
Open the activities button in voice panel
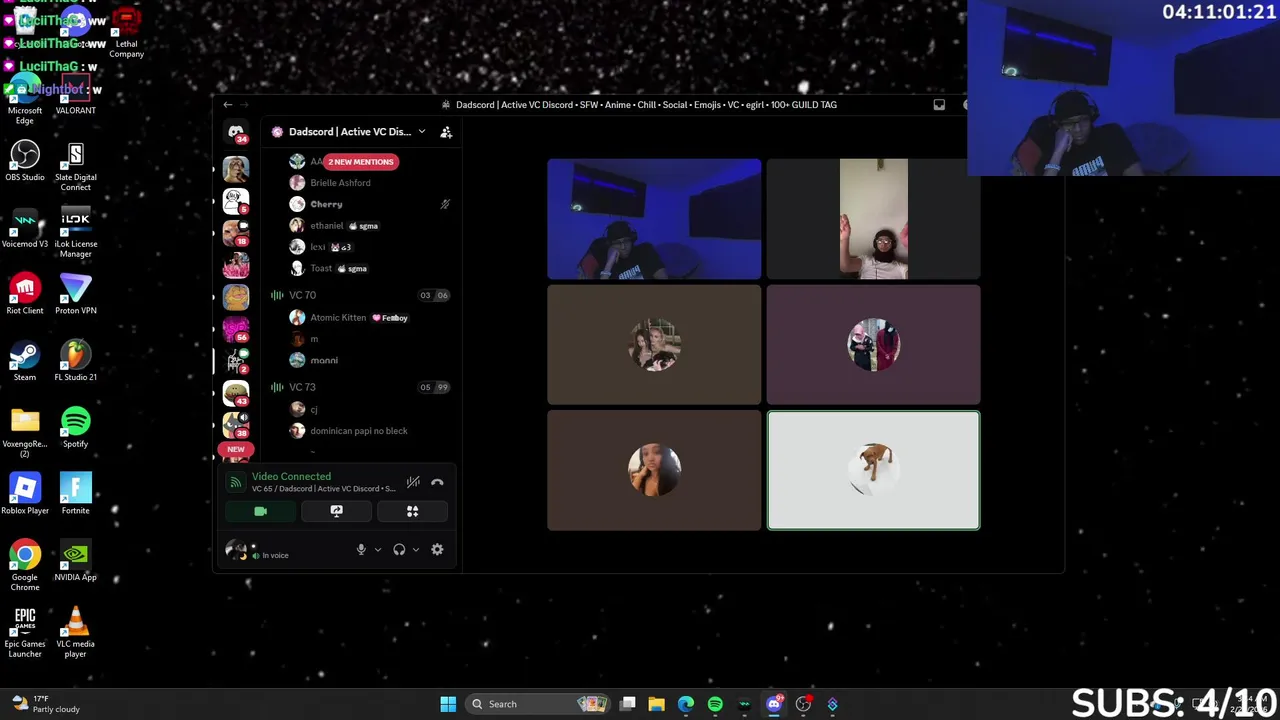412,511
